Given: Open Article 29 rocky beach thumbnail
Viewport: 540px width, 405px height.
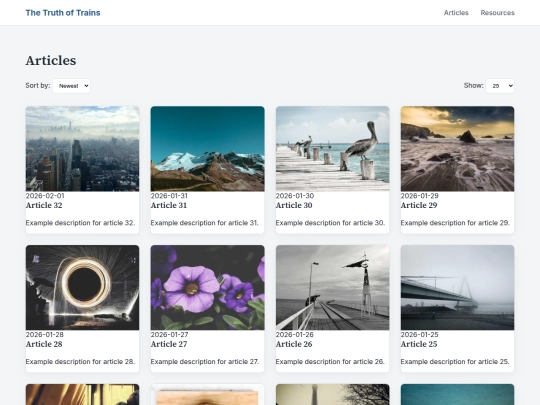Looking at the screenshot, I should (457, 149).
